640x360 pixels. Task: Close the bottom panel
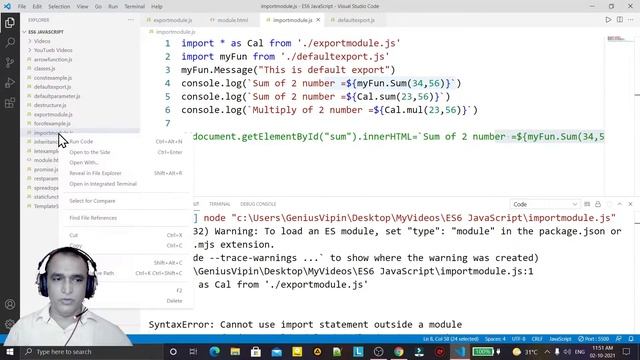[x=630, y=204]
